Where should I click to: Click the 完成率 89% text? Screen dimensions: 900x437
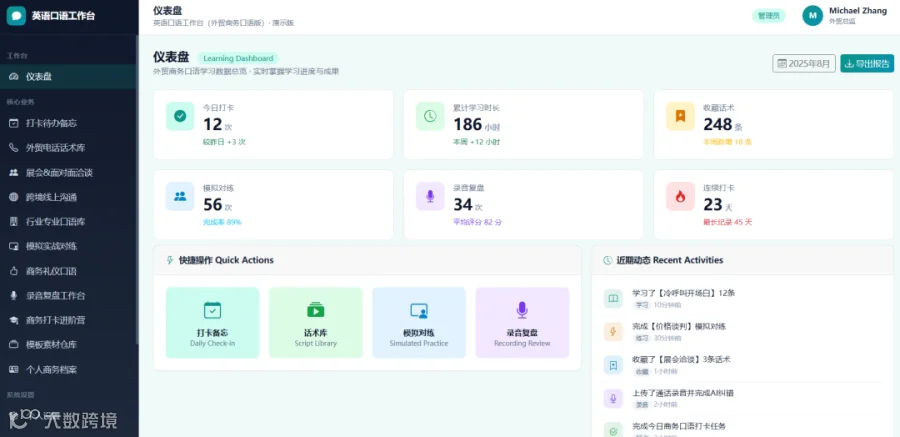(x=222, y=222)
